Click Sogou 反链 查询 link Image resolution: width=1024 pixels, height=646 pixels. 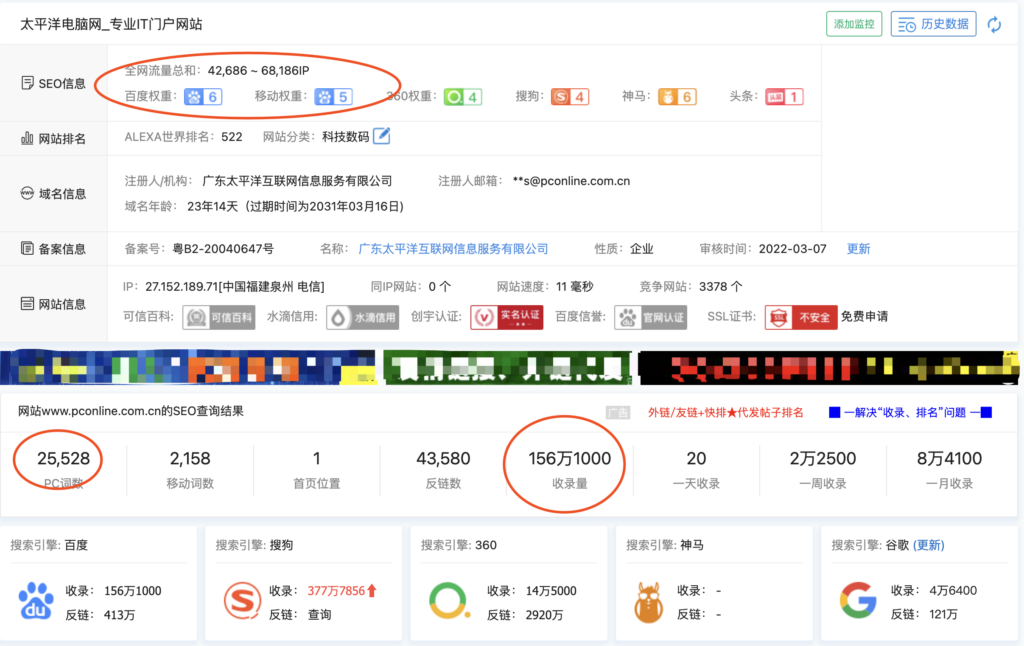319,615
